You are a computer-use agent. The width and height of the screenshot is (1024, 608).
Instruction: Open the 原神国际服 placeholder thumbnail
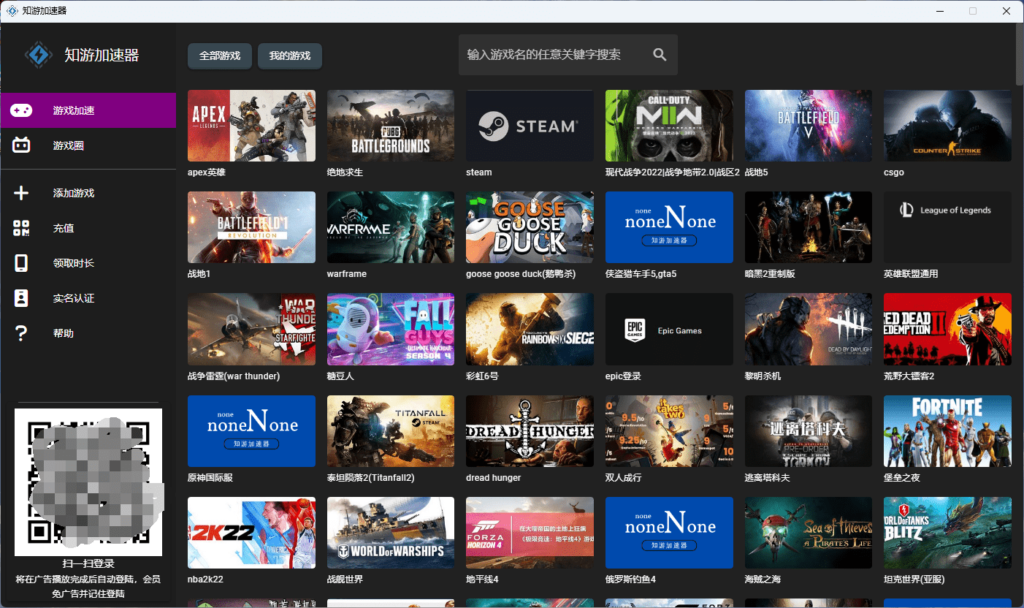pyautogui.click(x=251, y=431)
